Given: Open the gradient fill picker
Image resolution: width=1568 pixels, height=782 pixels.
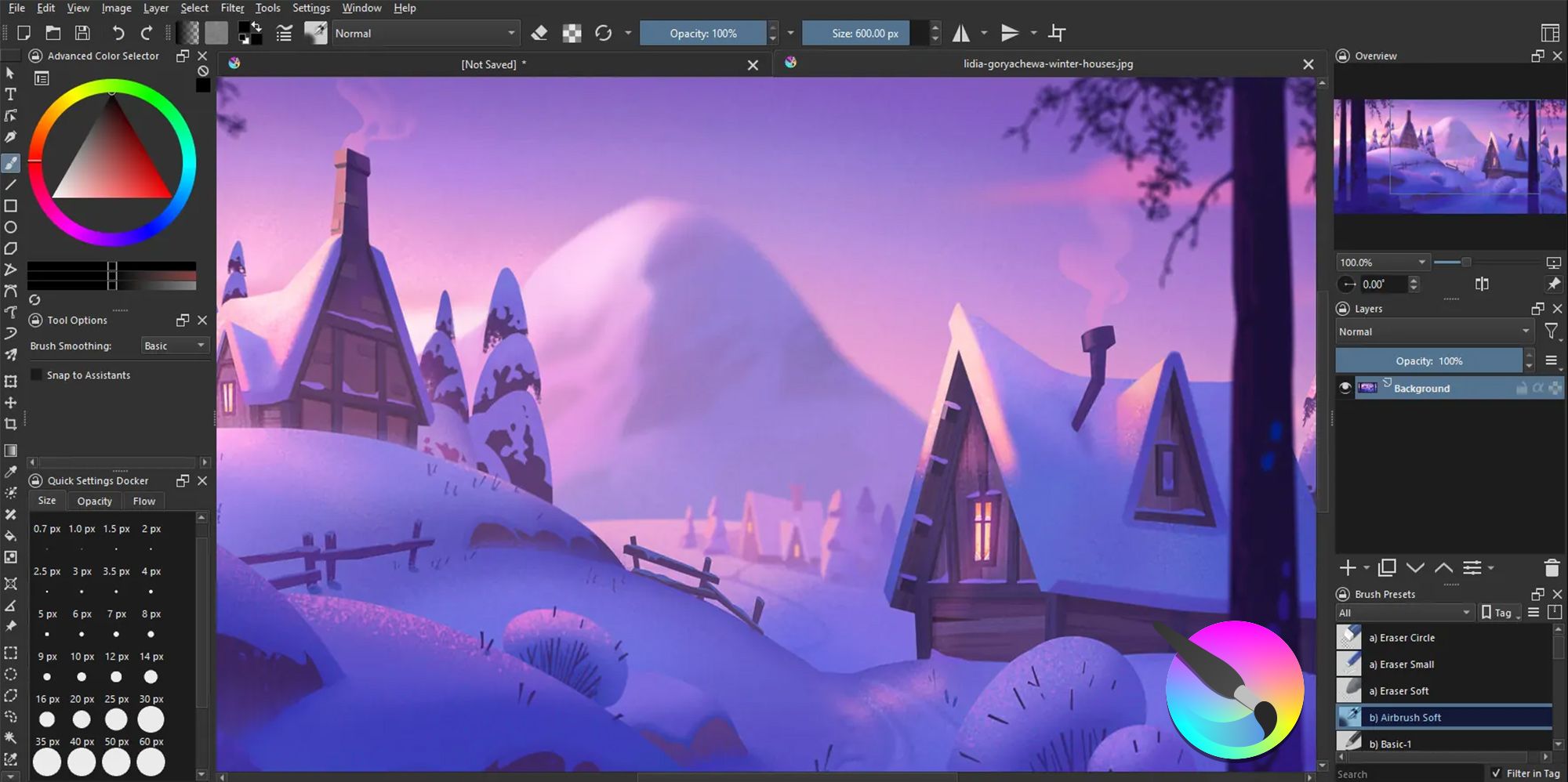Looking at the screenshot, I should 187,33.
